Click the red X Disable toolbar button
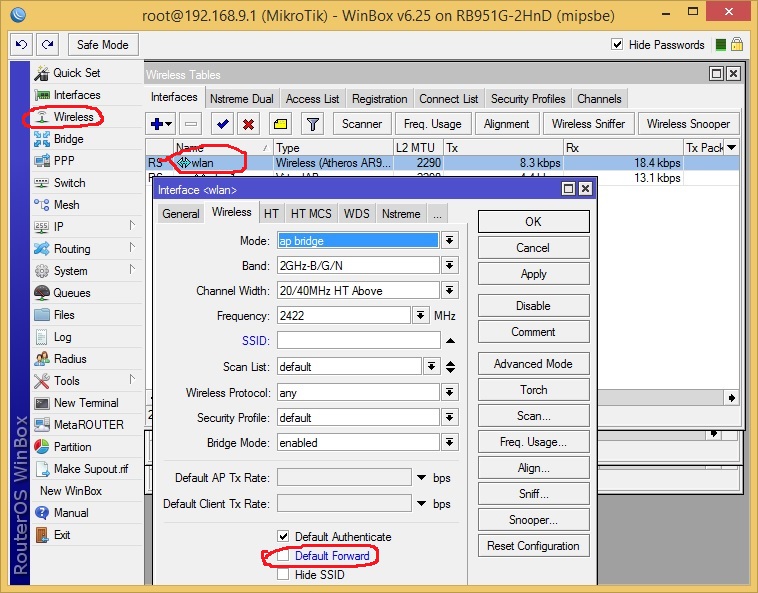The image size is (758, 593). 248,124
